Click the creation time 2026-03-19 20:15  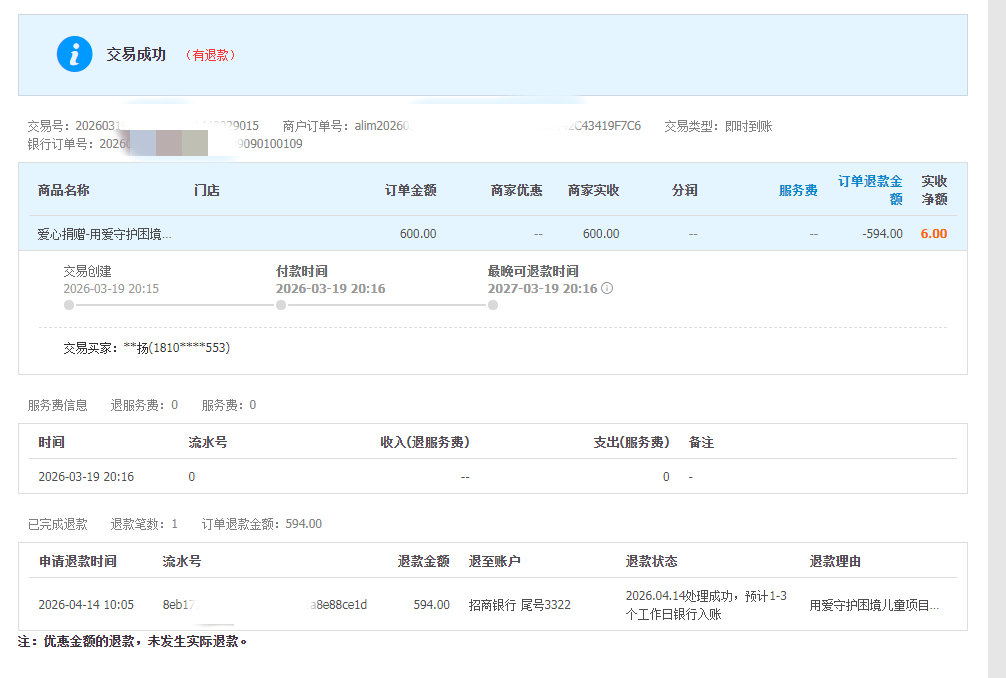click(111, 289)
